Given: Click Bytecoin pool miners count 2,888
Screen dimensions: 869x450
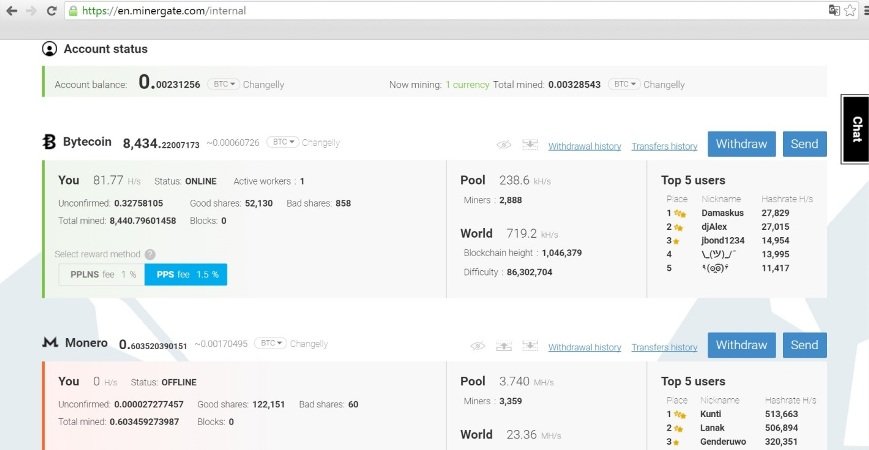Looking at the screenshot, I should coord(510,200).
